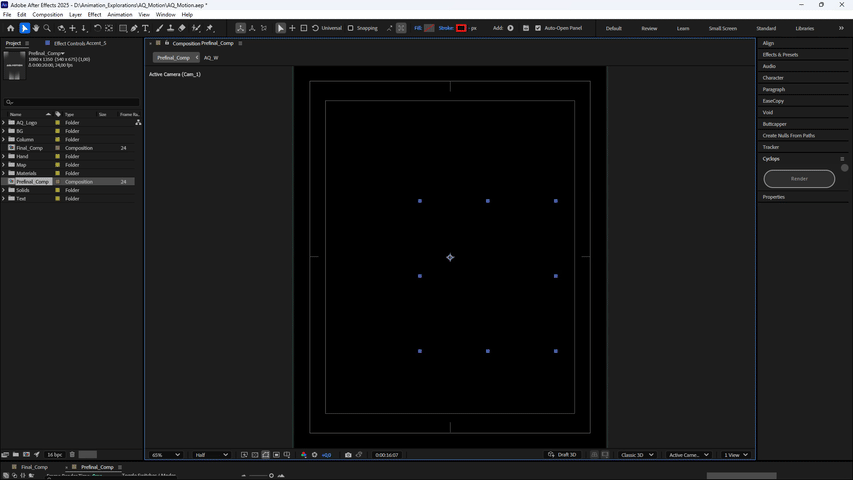
Task: Select the Eraser tool
Action: point(182,28)
